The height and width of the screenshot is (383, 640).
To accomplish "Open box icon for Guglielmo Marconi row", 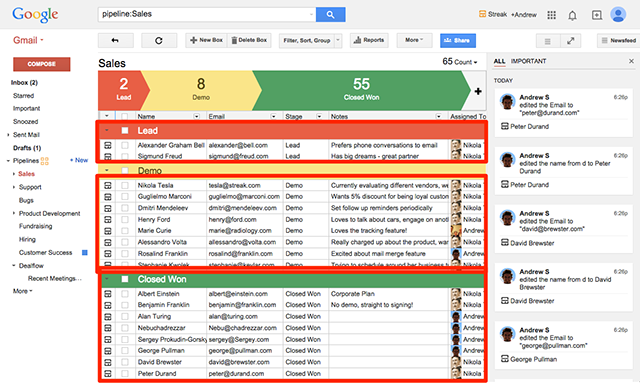I will coord(108,197).
